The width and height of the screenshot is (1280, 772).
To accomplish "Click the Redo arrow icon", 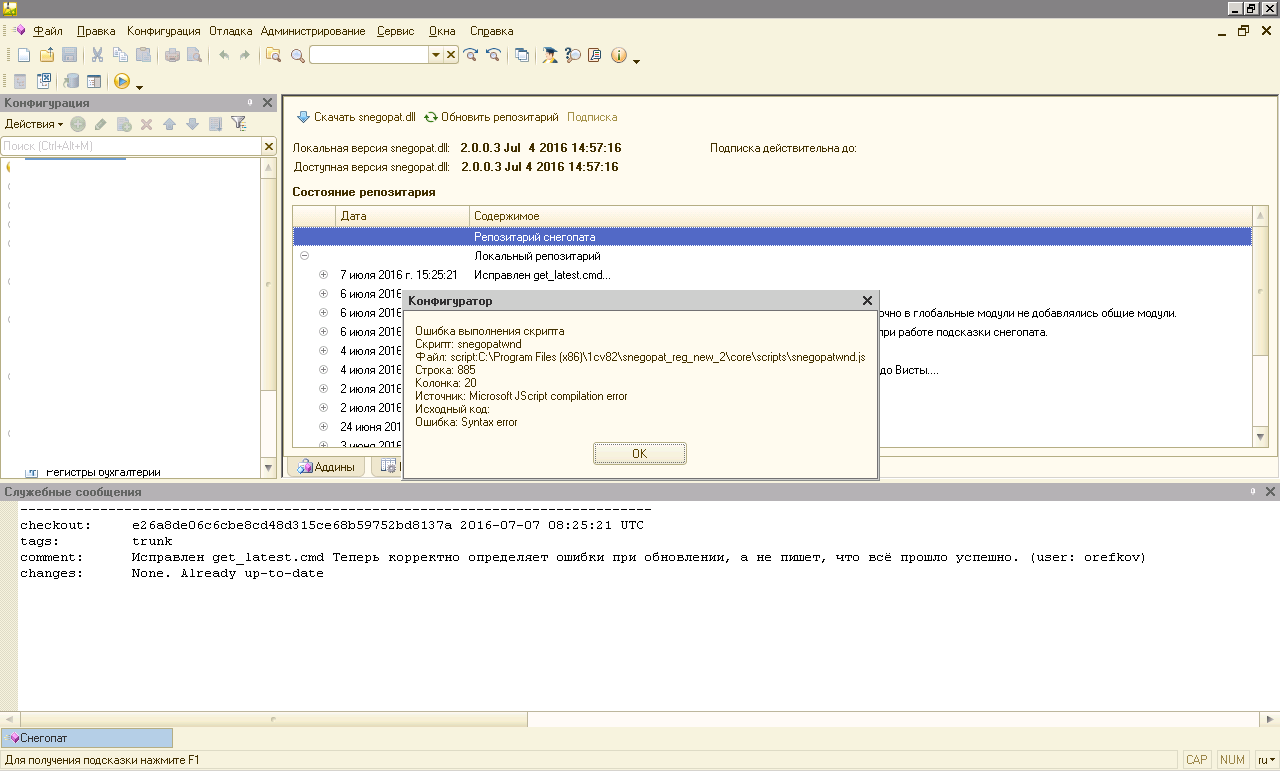I will [x=245, y=55].
